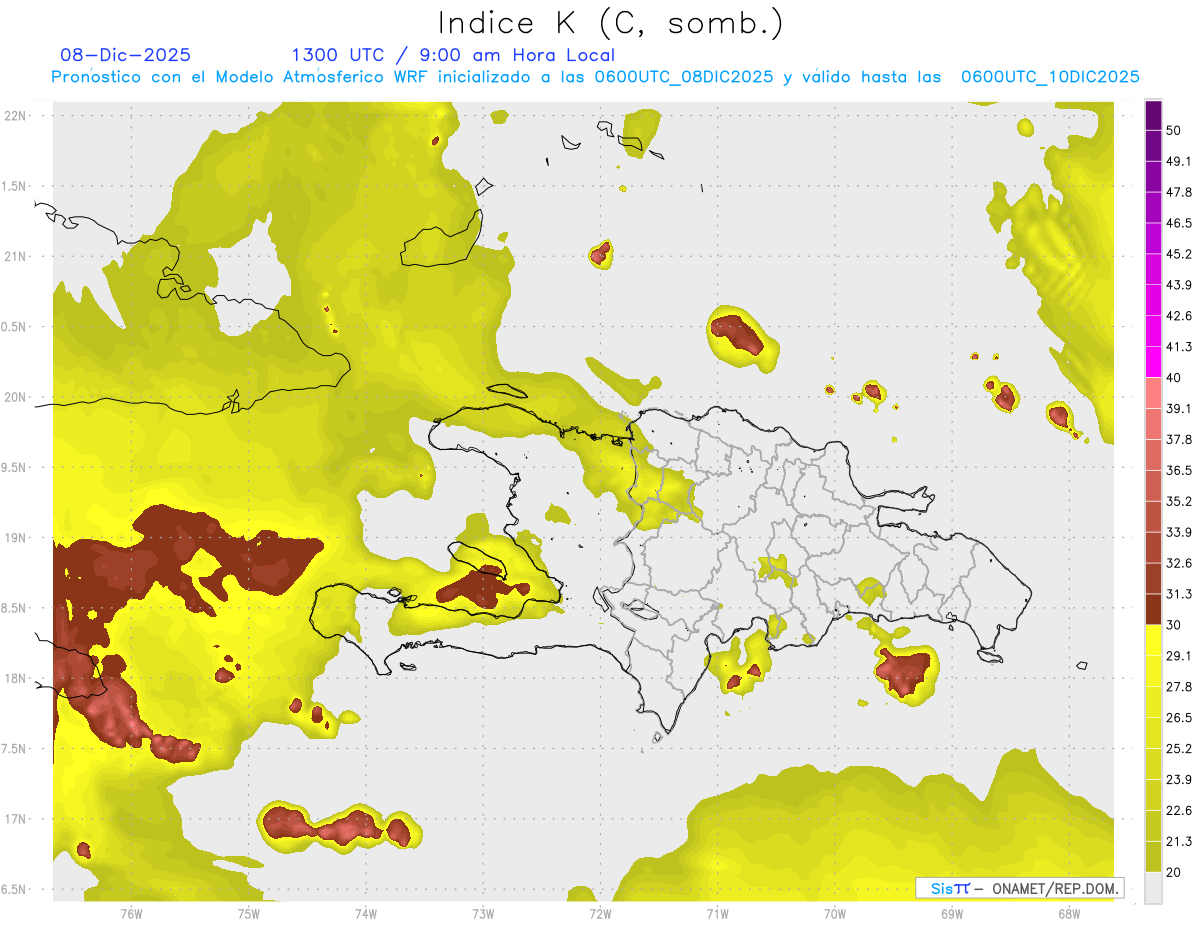
Task: Click the '75W' longitude axis label
Action: [249, 913]
